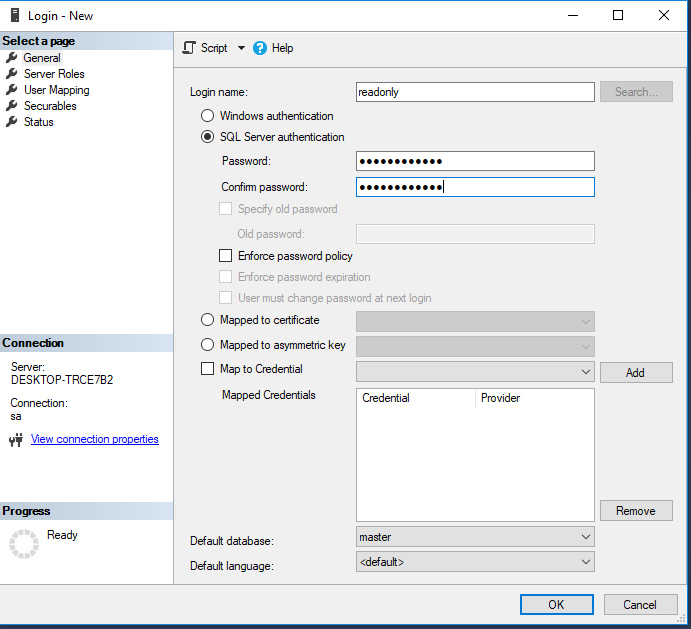Click the Securables page icon
The height and width of the screenshot is (629, 691).
tap(12, 106)
